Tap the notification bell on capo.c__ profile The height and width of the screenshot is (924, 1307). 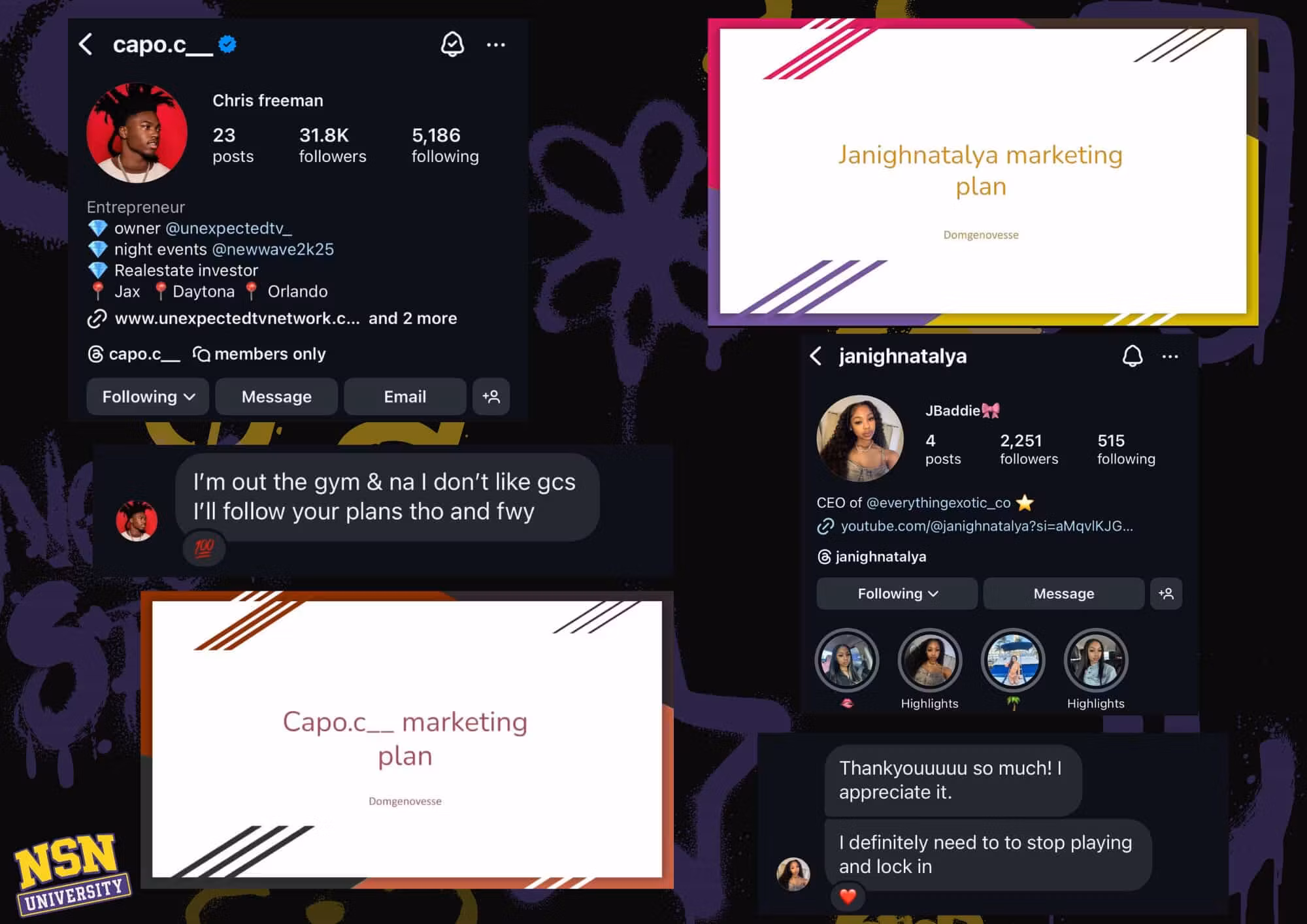tap(452, 44)
